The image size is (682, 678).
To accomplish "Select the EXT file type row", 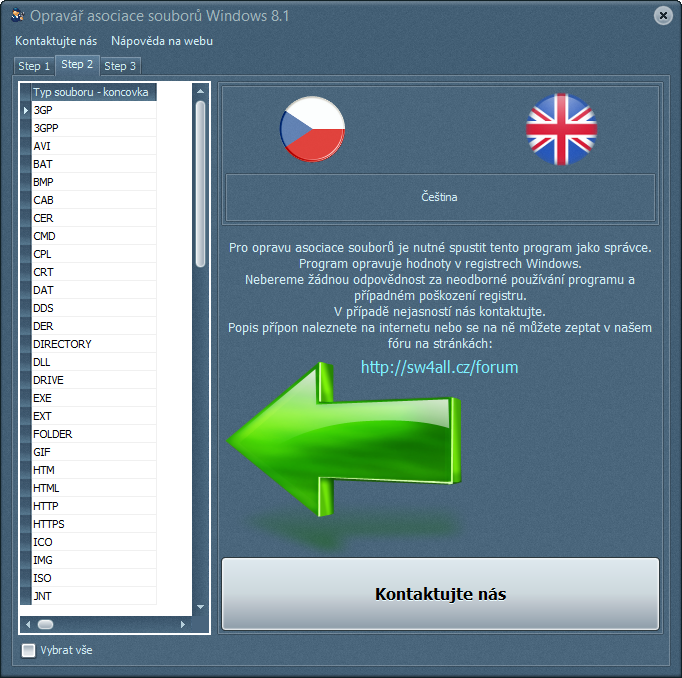I will pos(94,416).
